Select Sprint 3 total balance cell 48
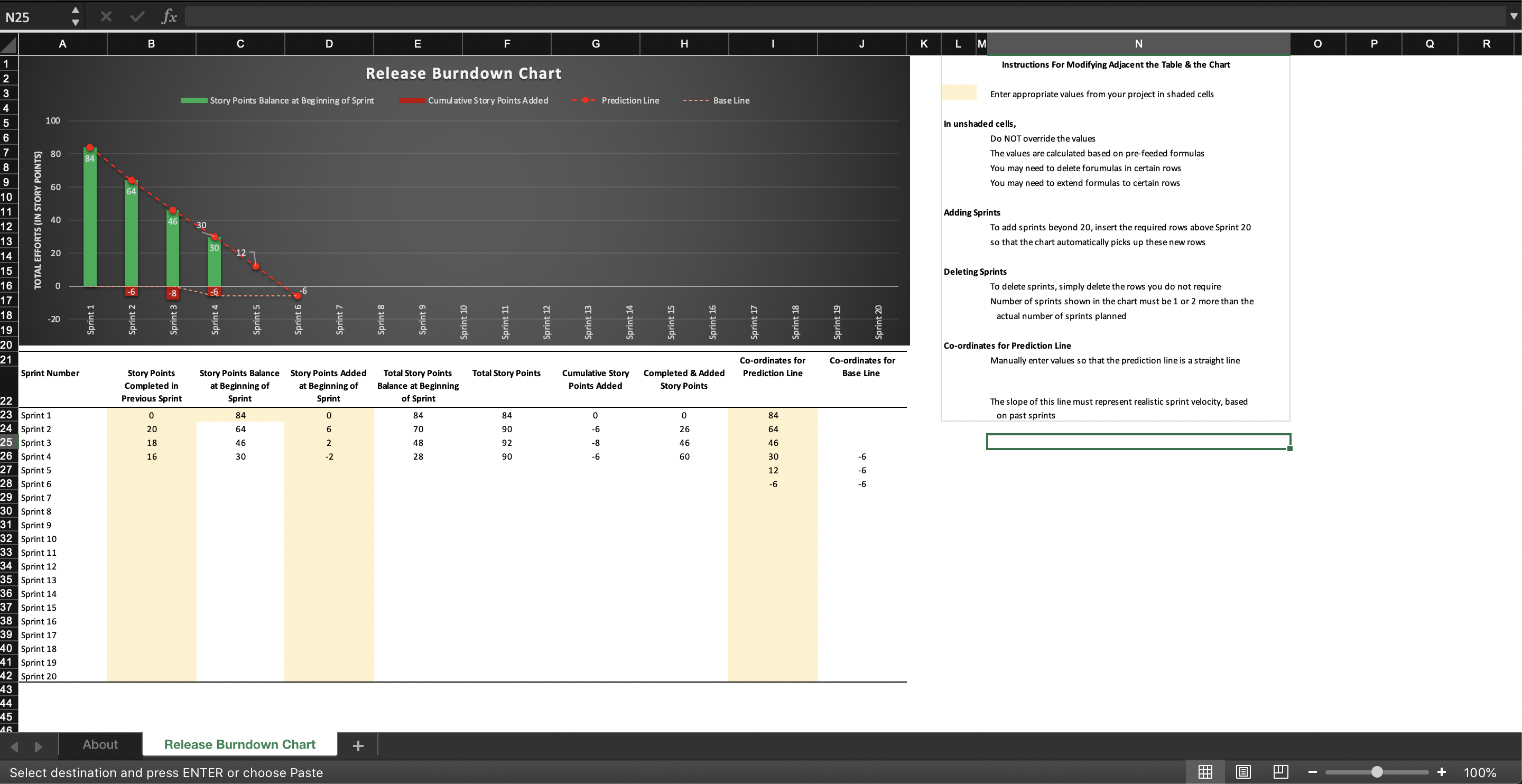 417,443
